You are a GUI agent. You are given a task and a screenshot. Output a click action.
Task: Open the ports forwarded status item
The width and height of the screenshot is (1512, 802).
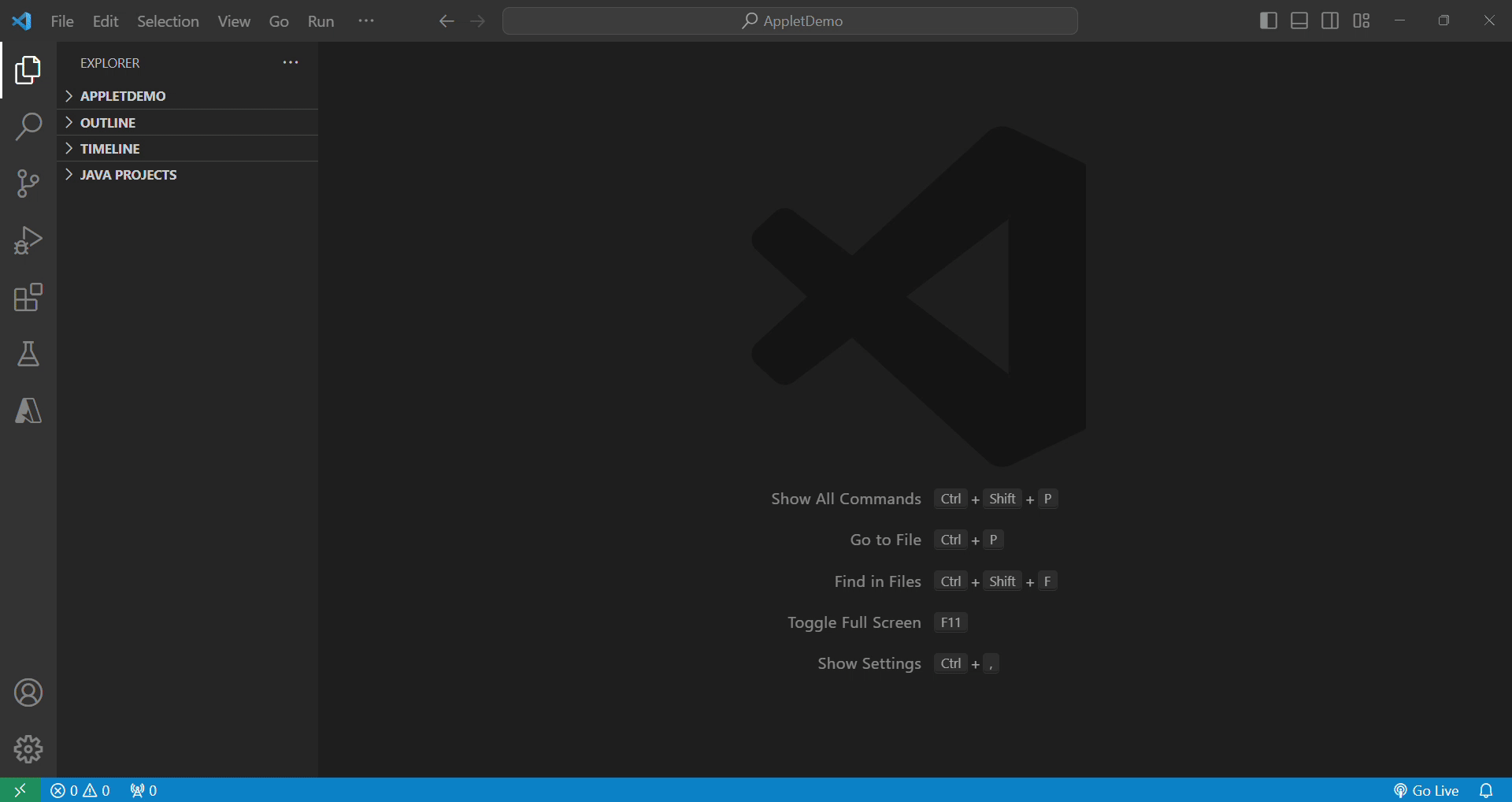143,790
